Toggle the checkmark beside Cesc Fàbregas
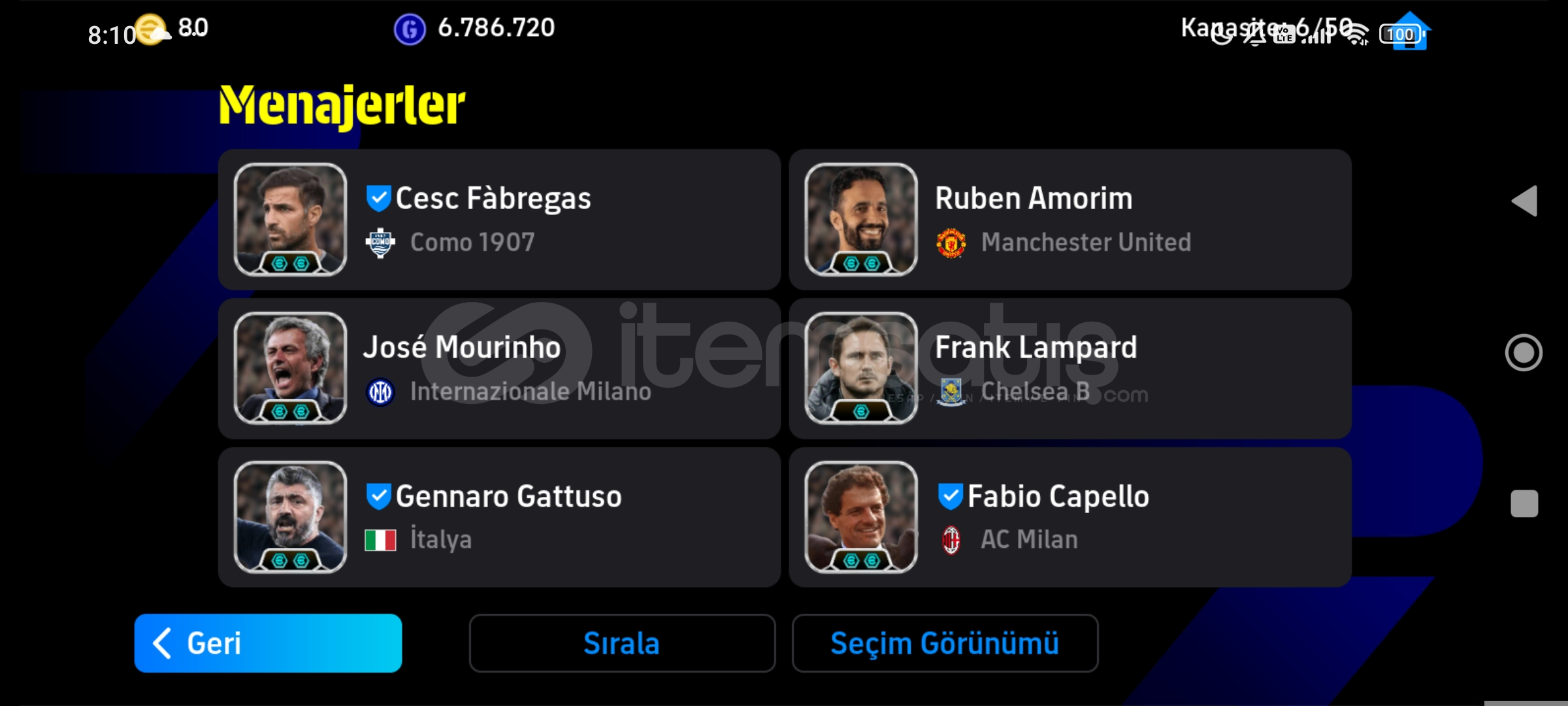The width and height of the screenshot is (1568, 706). click(x=379, y=199)
